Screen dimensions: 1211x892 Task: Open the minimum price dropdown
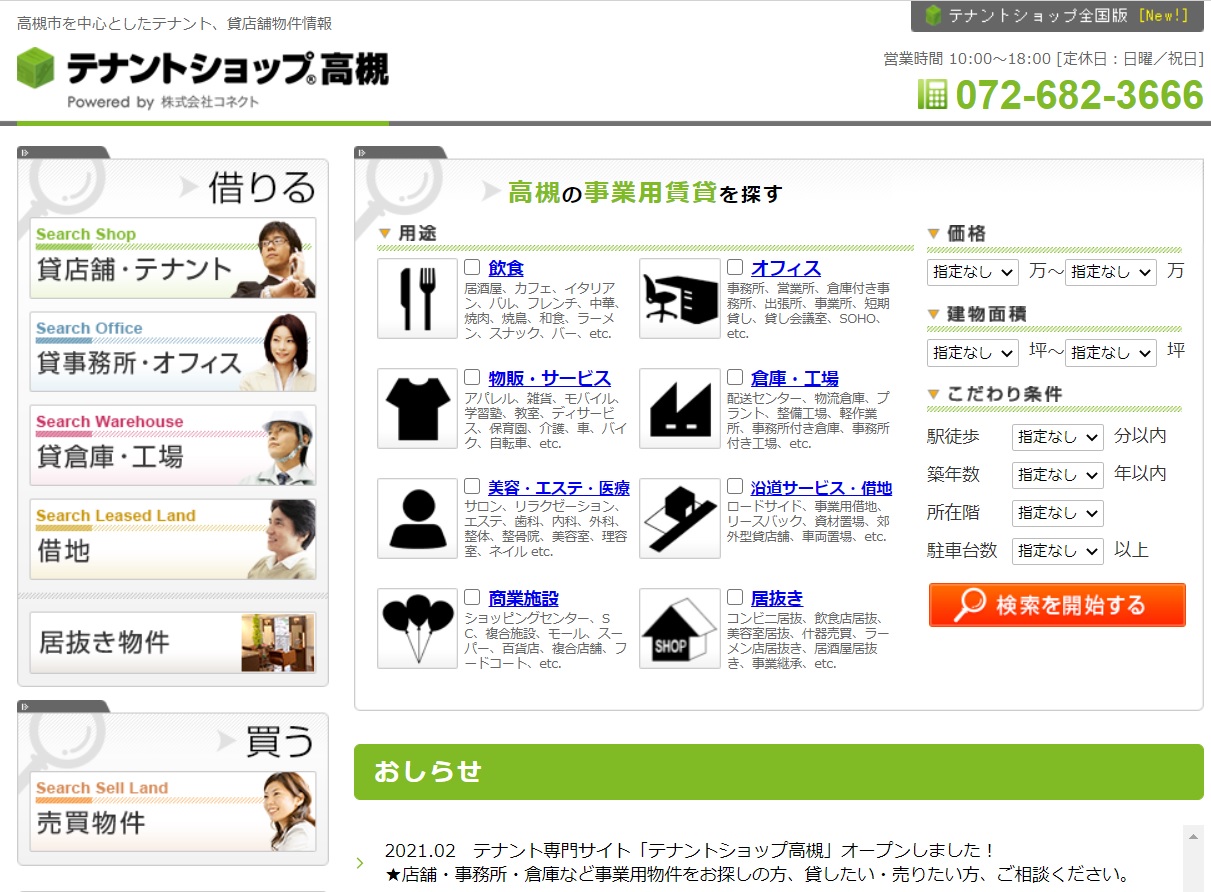[x=973, y=272]
